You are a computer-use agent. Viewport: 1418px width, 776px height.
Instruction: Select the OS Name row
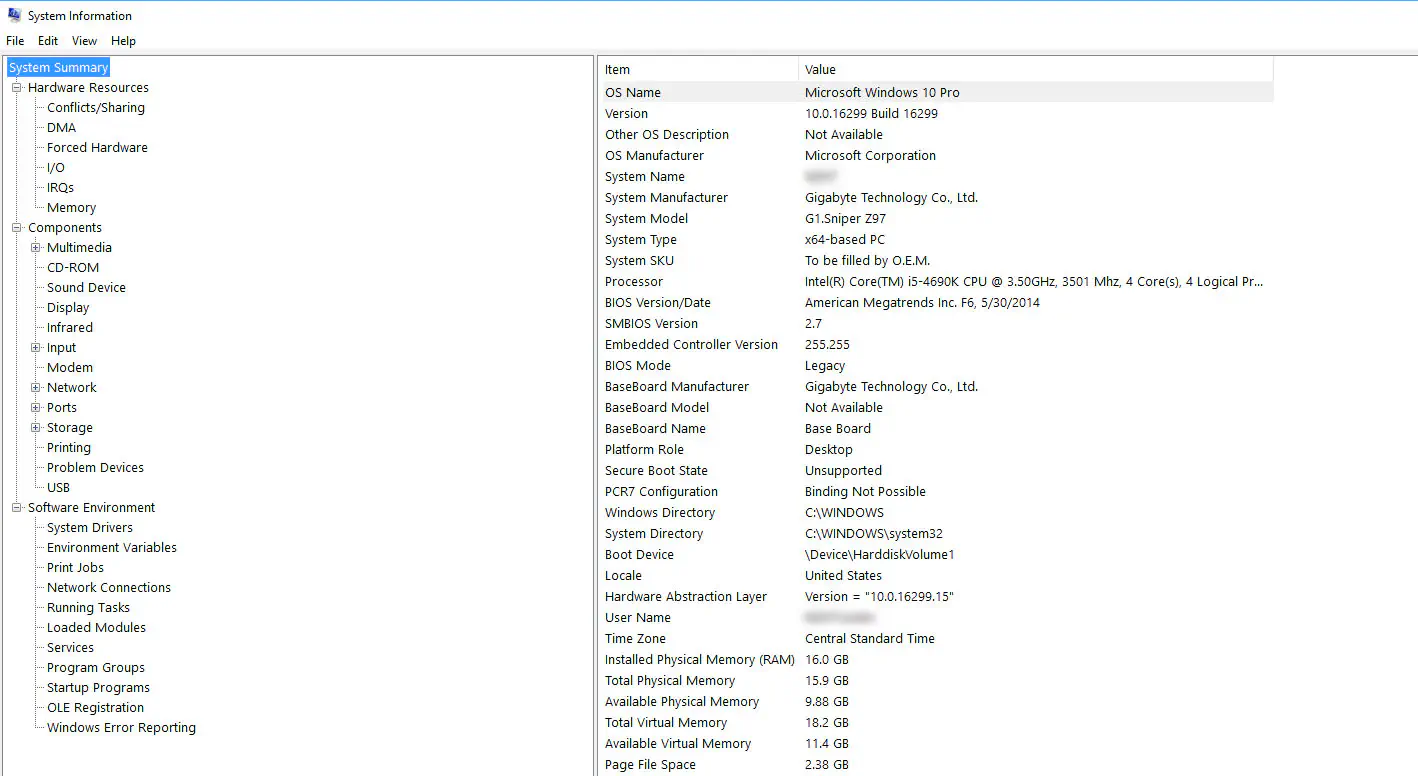[936, 92]
